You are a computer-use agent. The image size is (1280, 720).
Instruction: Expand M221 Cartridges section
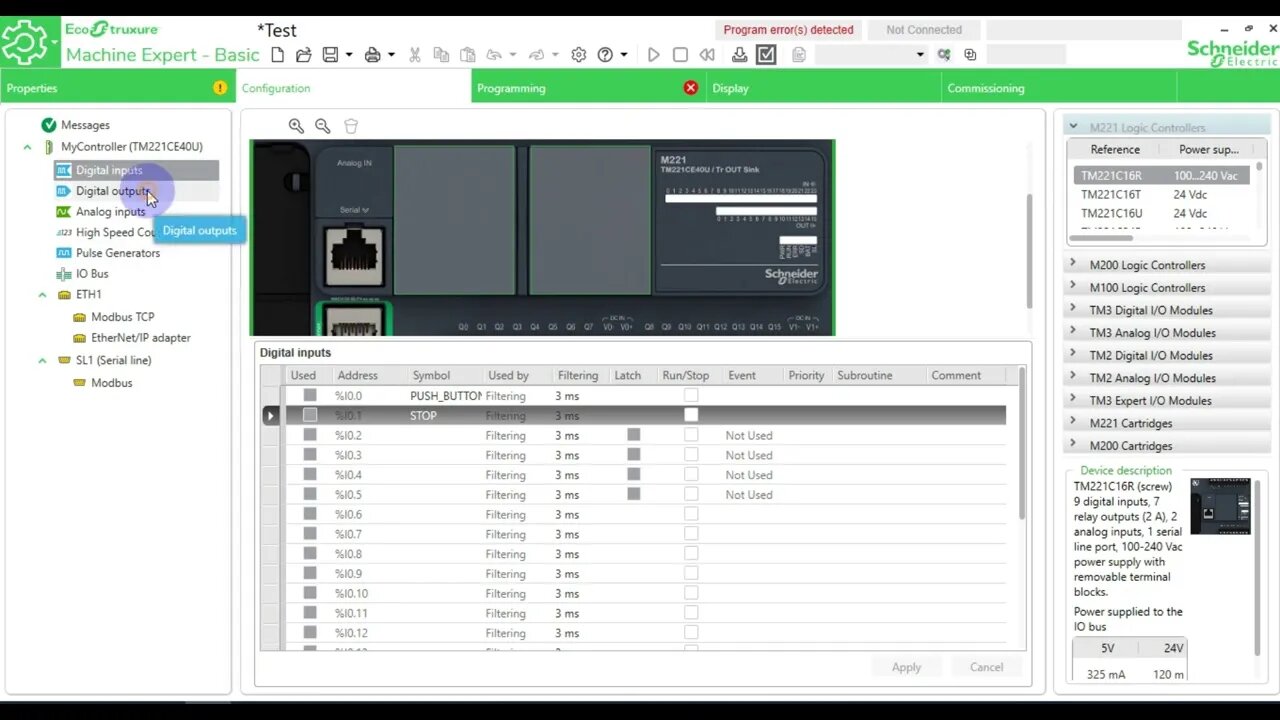1073,423
